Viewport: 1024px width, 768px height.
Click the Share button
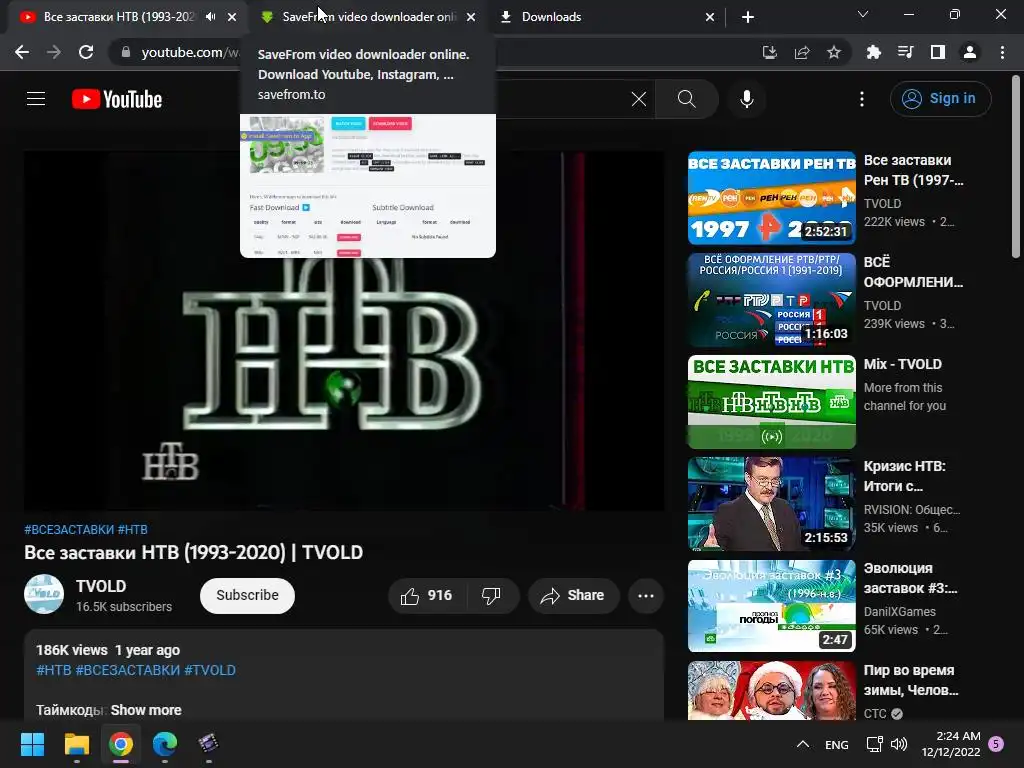[x=573, y=596]
